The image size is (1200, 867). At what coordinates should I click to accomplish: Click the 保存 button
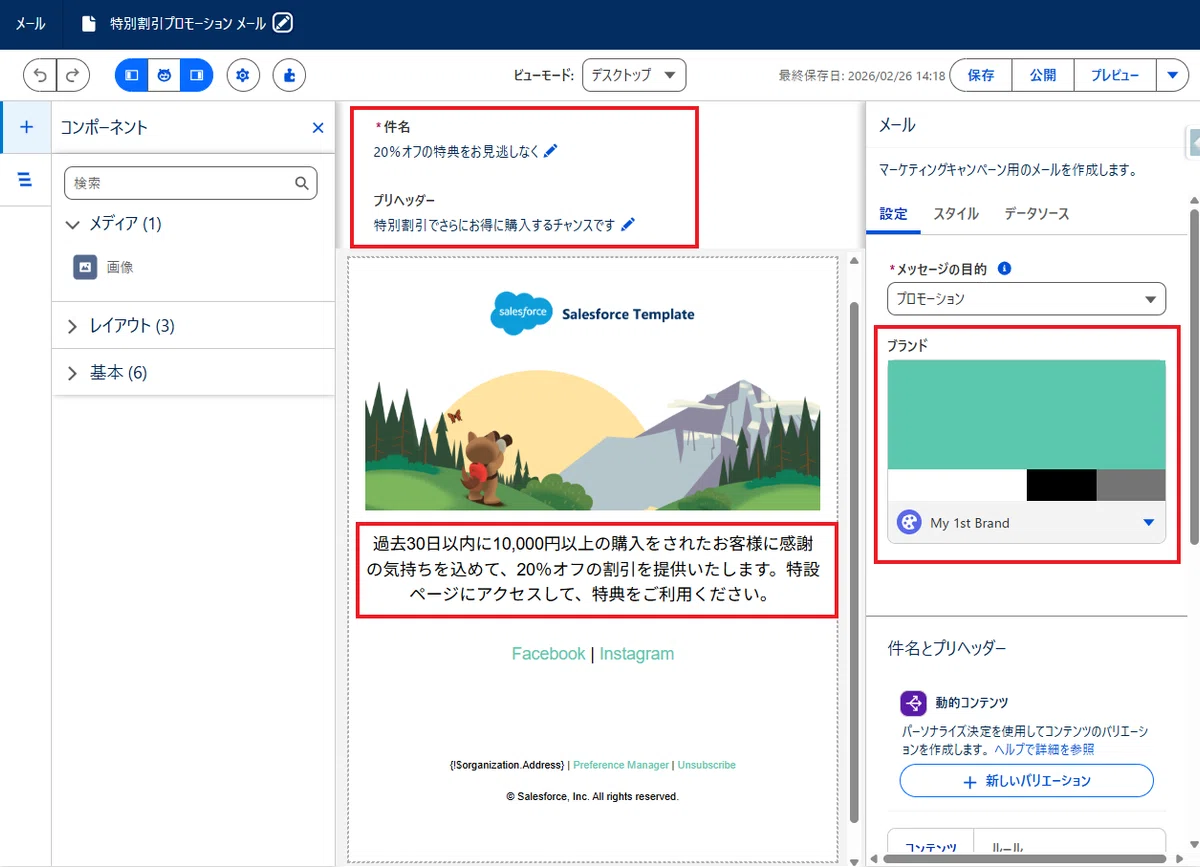coord(981,75)
